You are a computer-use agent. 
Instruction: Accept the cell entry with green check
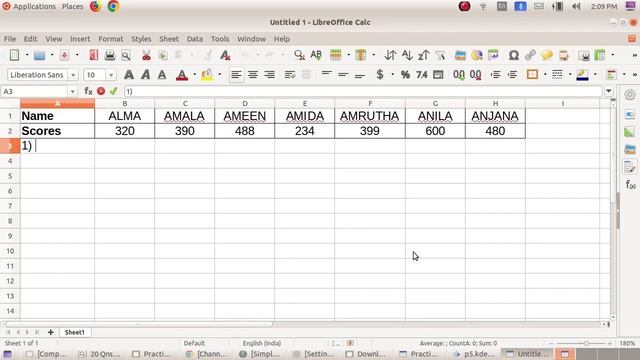(x=113, y=91)
